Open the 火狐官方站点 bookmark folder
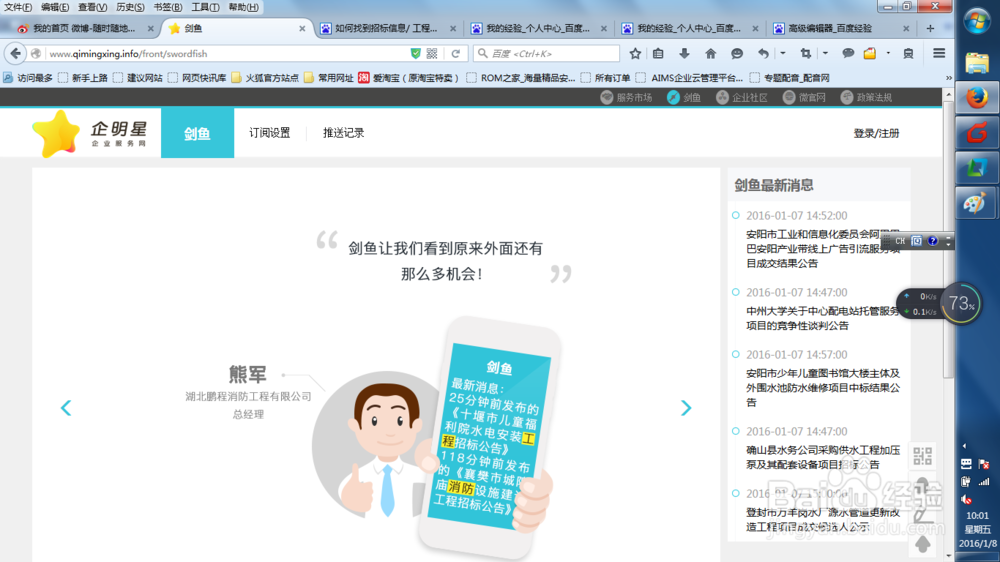 tap(265, 78)
